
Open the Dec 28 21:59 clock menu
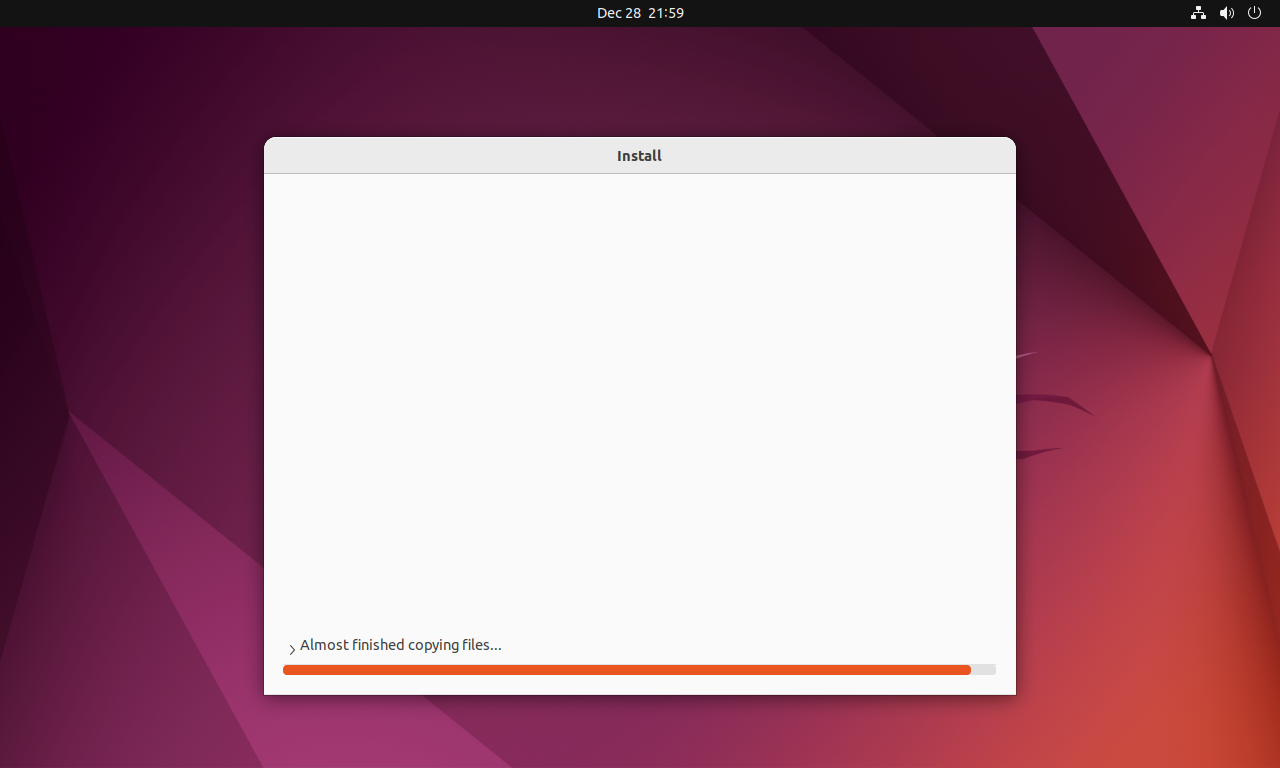pos(640,13)
